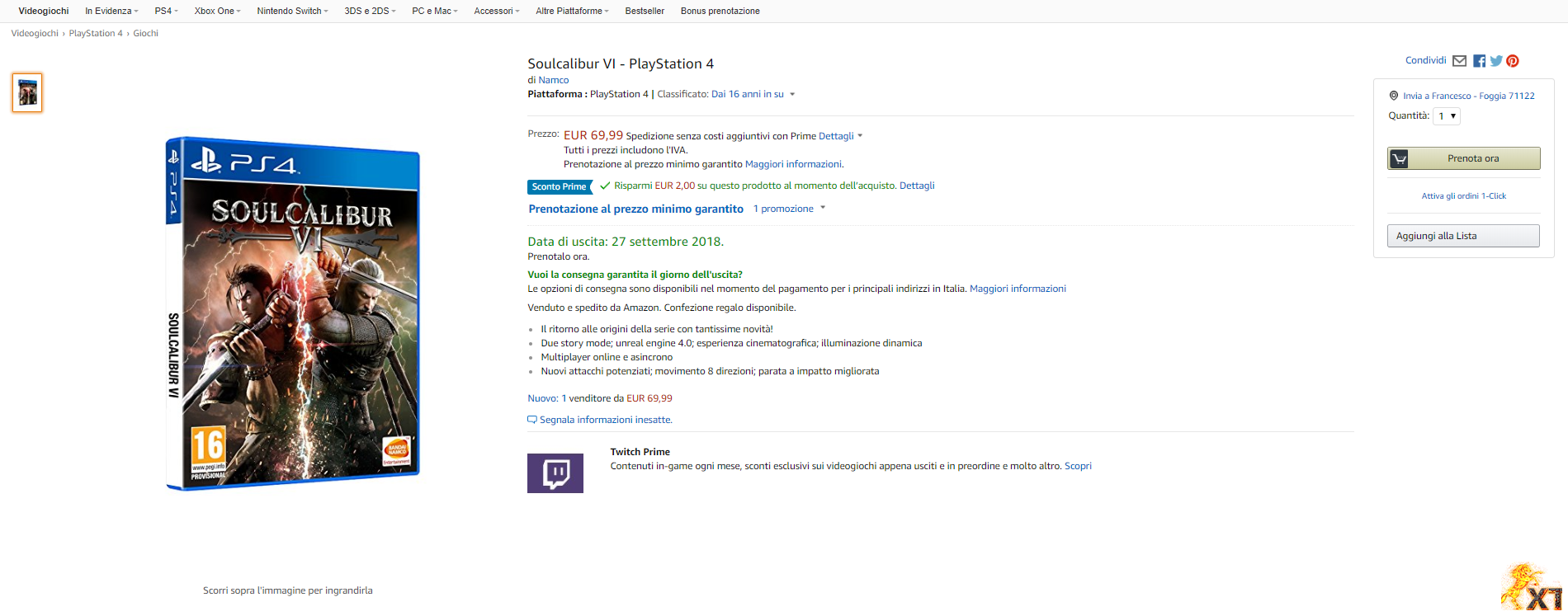
Task: Click Aggiungi alla Lista button
Action: pyautogui.click(x=1462, y=236)
